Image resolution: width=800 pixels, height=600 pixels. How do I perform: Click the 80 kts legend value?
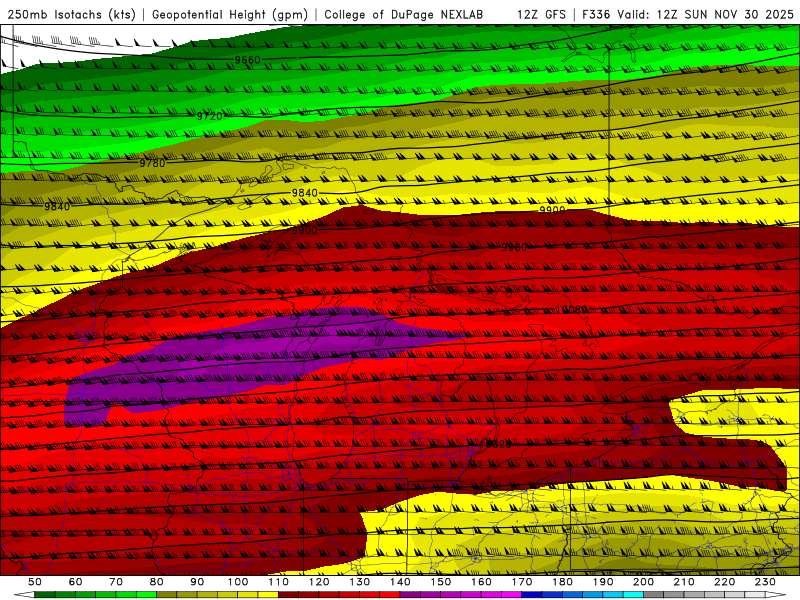tap(157, 582)
